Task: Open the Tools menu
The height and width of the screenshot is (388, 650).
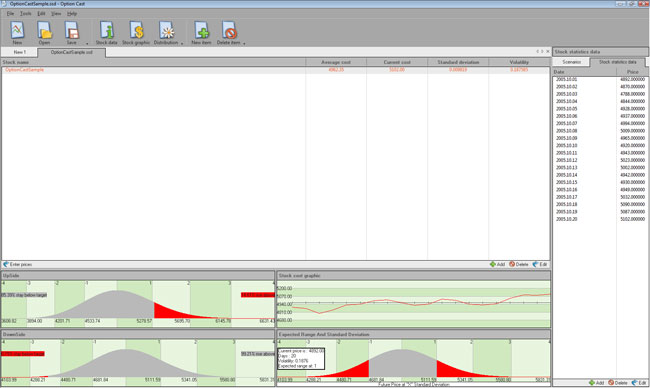Action: (x=26, y=14)
